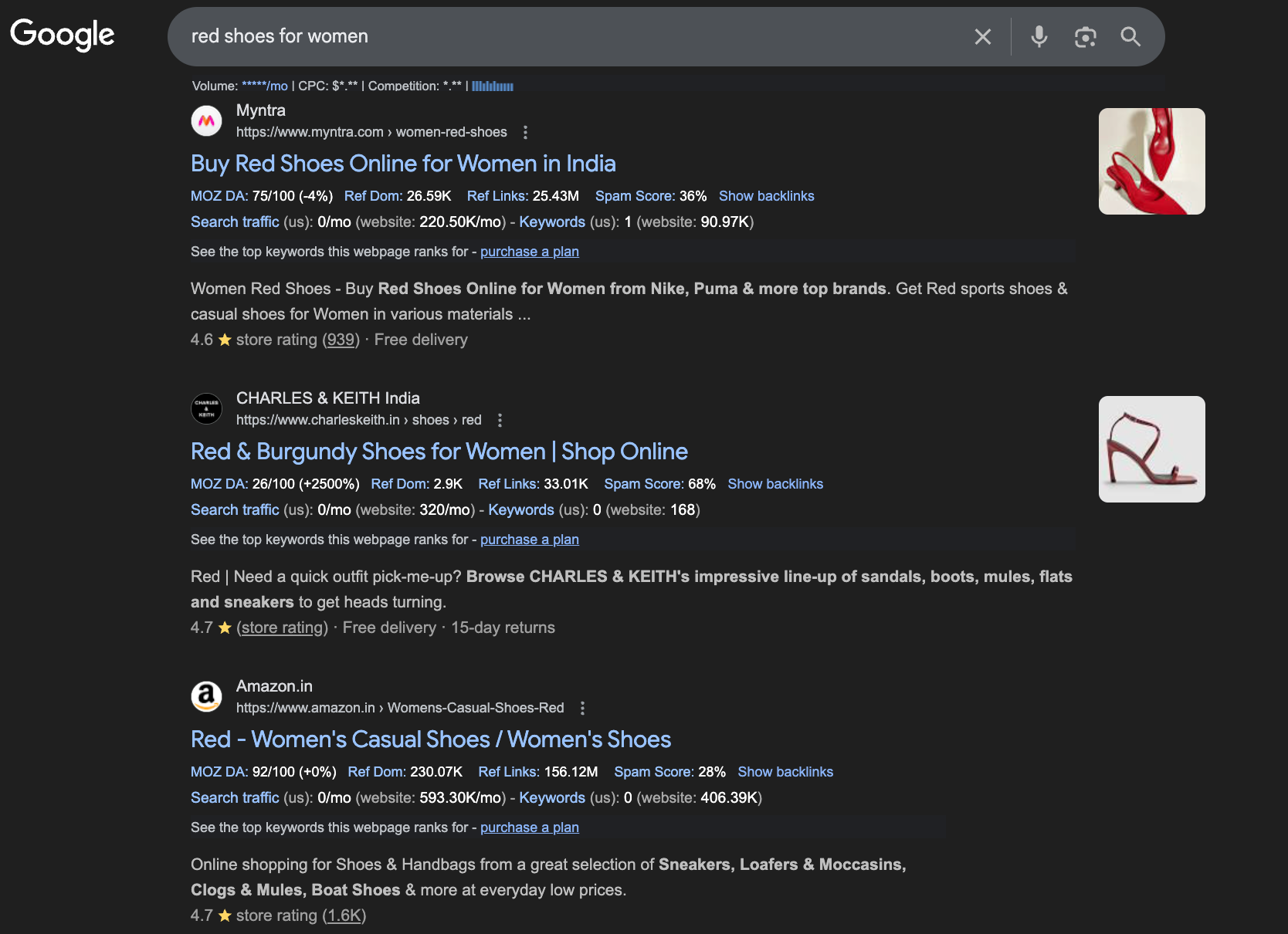1288x934 pixels.
Task: Click the charleskeith.in shoes › red URL
Action: click(358, 420)
